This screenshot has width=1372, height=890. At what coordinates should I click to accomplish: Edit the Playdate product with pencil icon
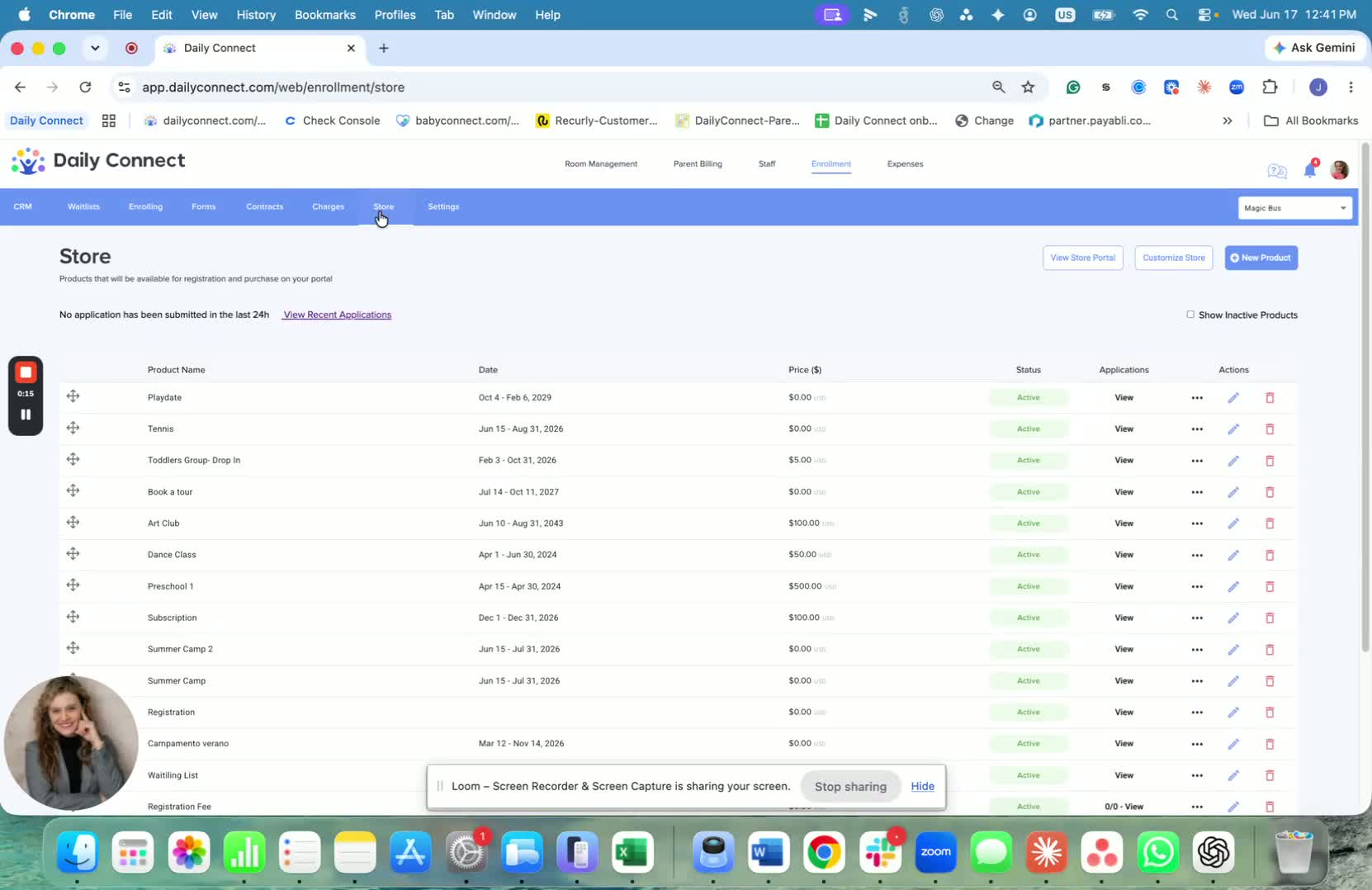click(x=1233, y=398)
